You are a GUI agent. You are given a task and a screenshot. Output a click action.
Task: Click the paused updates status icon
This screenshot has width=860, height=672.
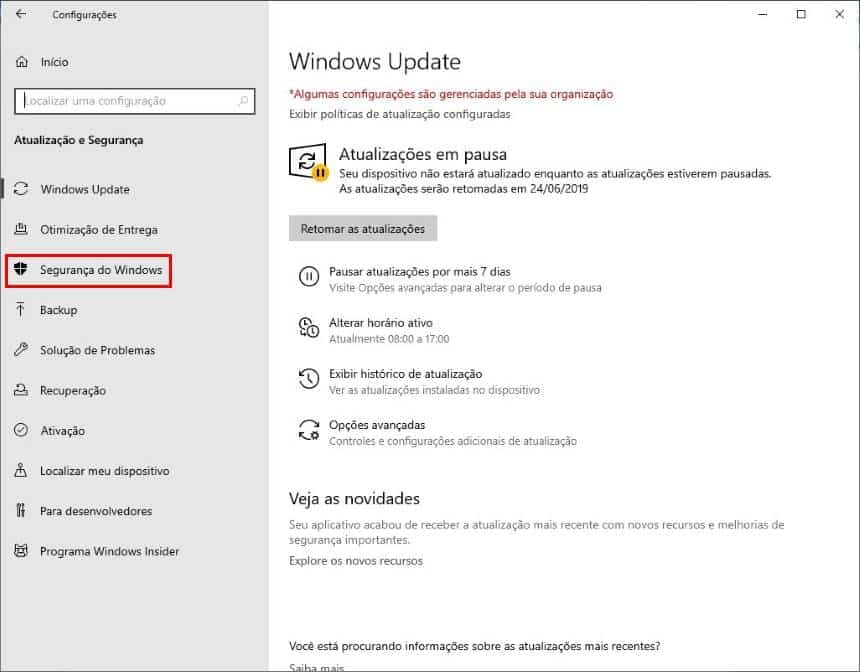pyautogui.click(x=308, y=162)
